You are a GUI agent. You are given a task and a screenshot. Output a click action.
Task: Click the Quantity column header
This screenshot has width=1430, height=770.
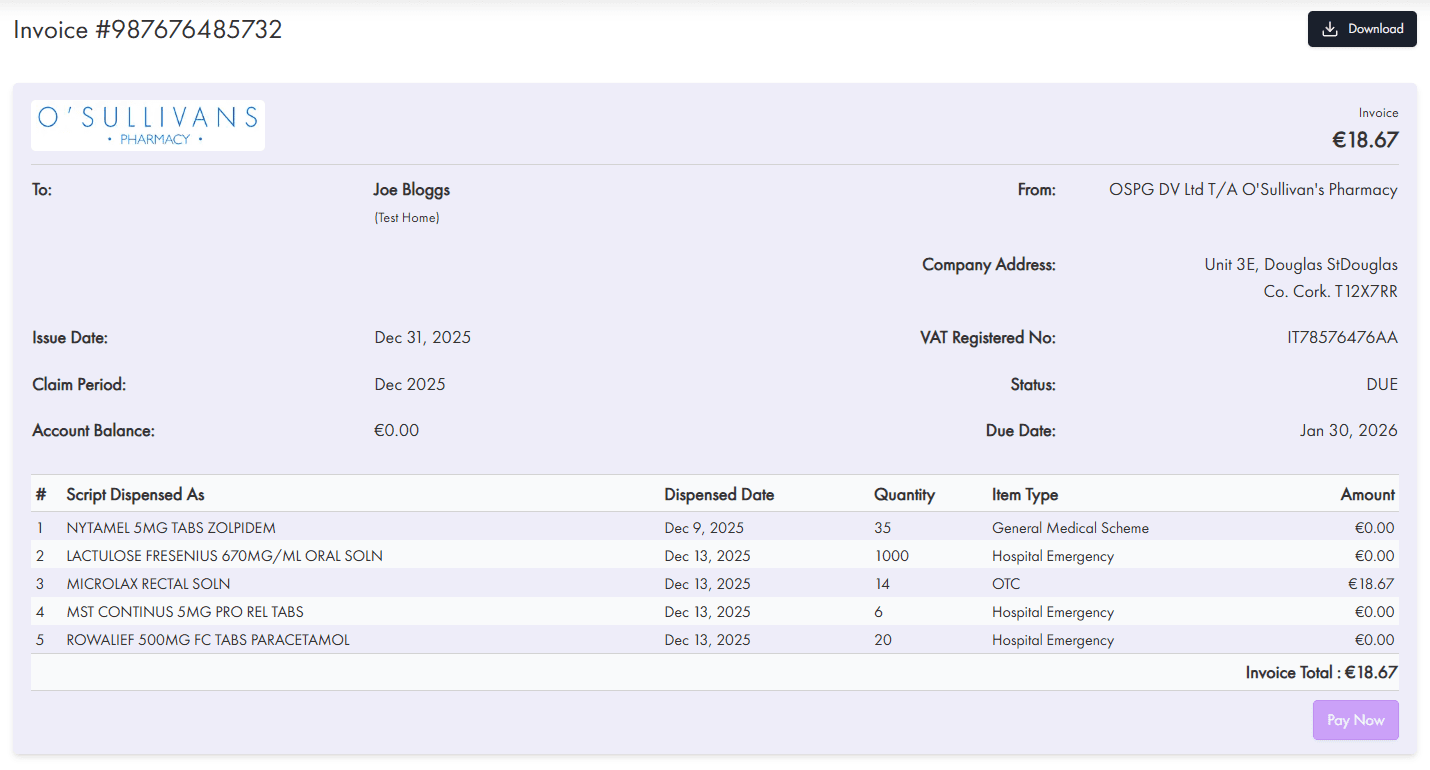(x=904, y=494)
